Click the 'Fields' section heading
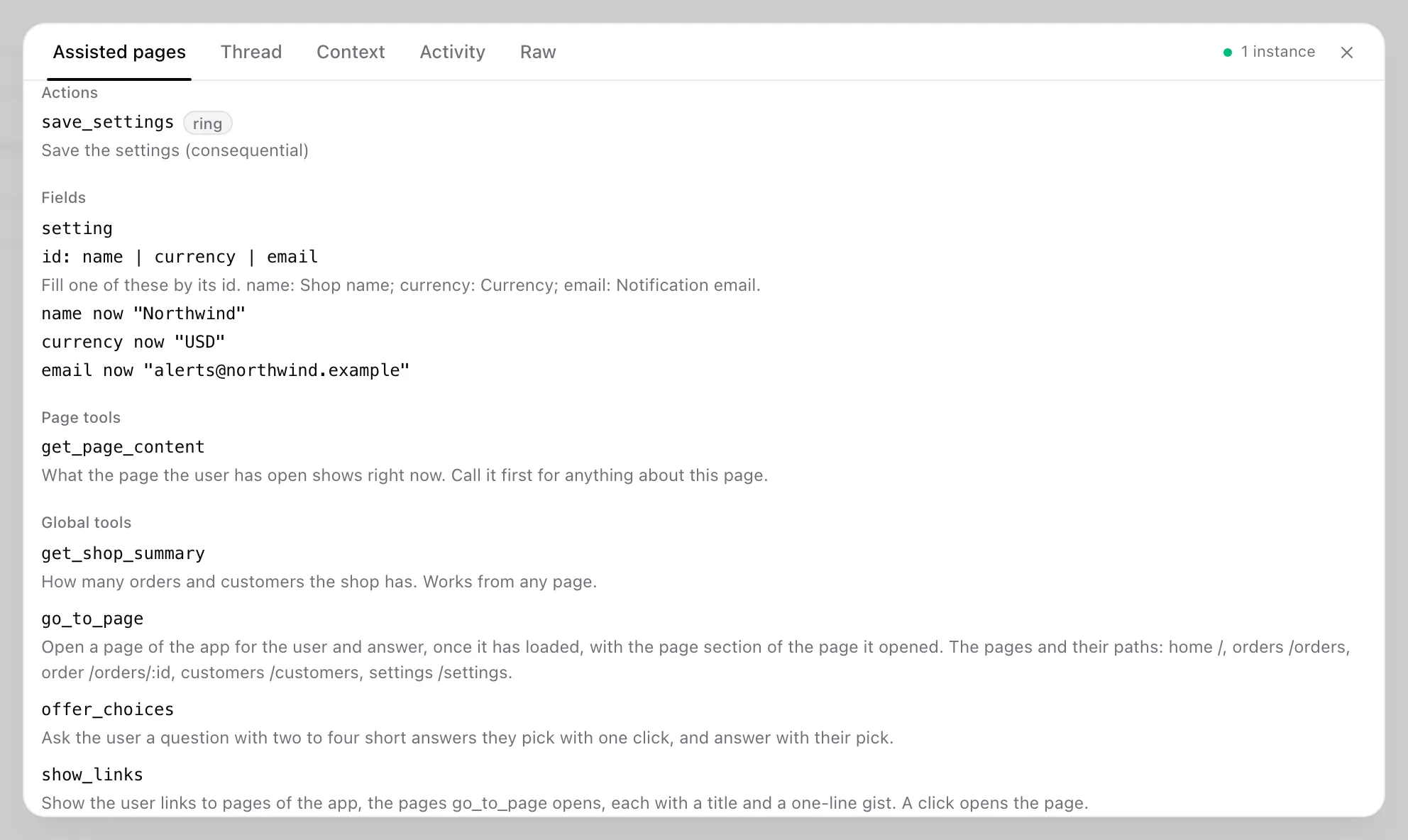Screen dimensions: 1408x840 click(x=63, y=197)
